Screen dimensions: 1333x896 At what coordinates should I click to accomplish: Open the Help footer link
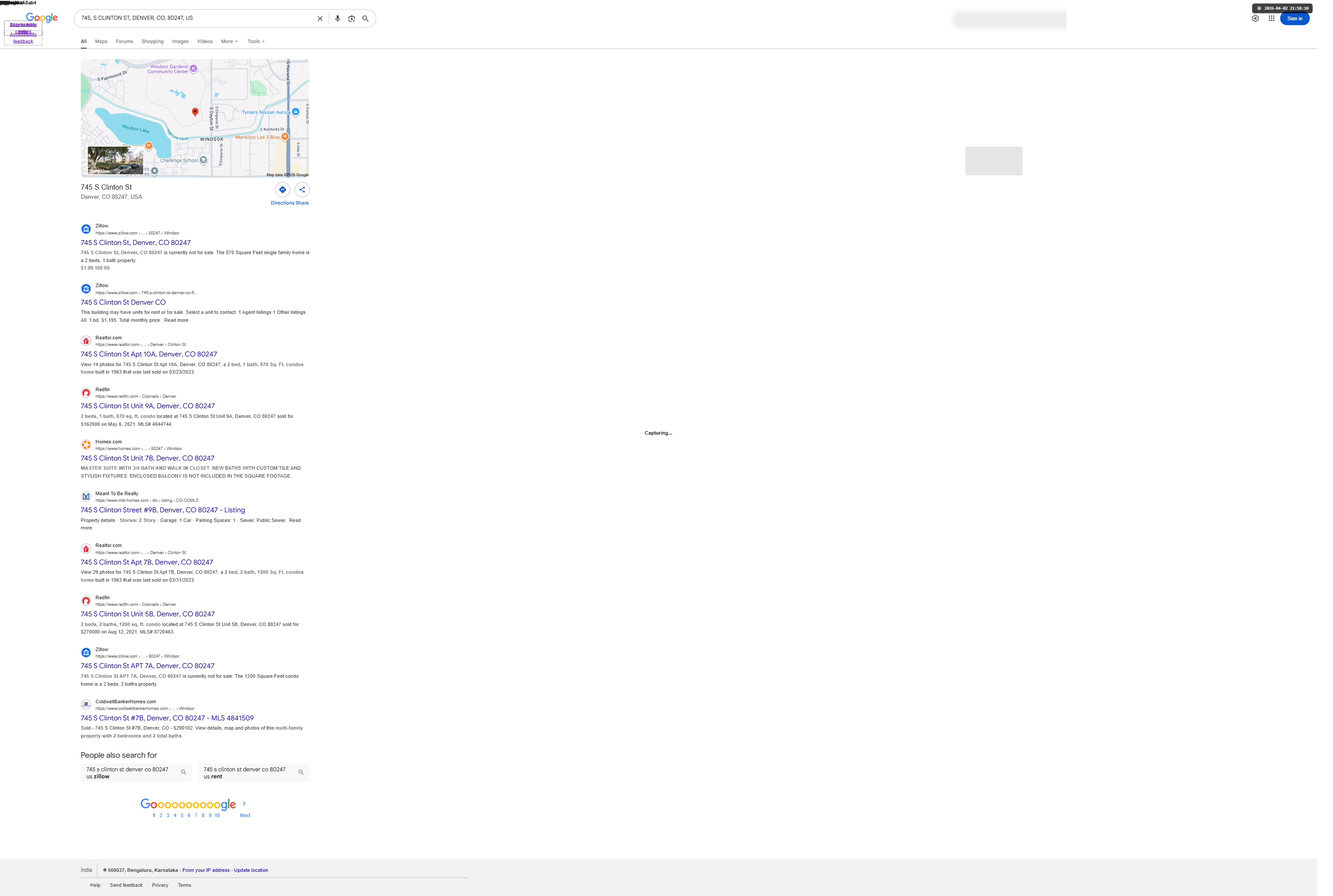[95, 886]
